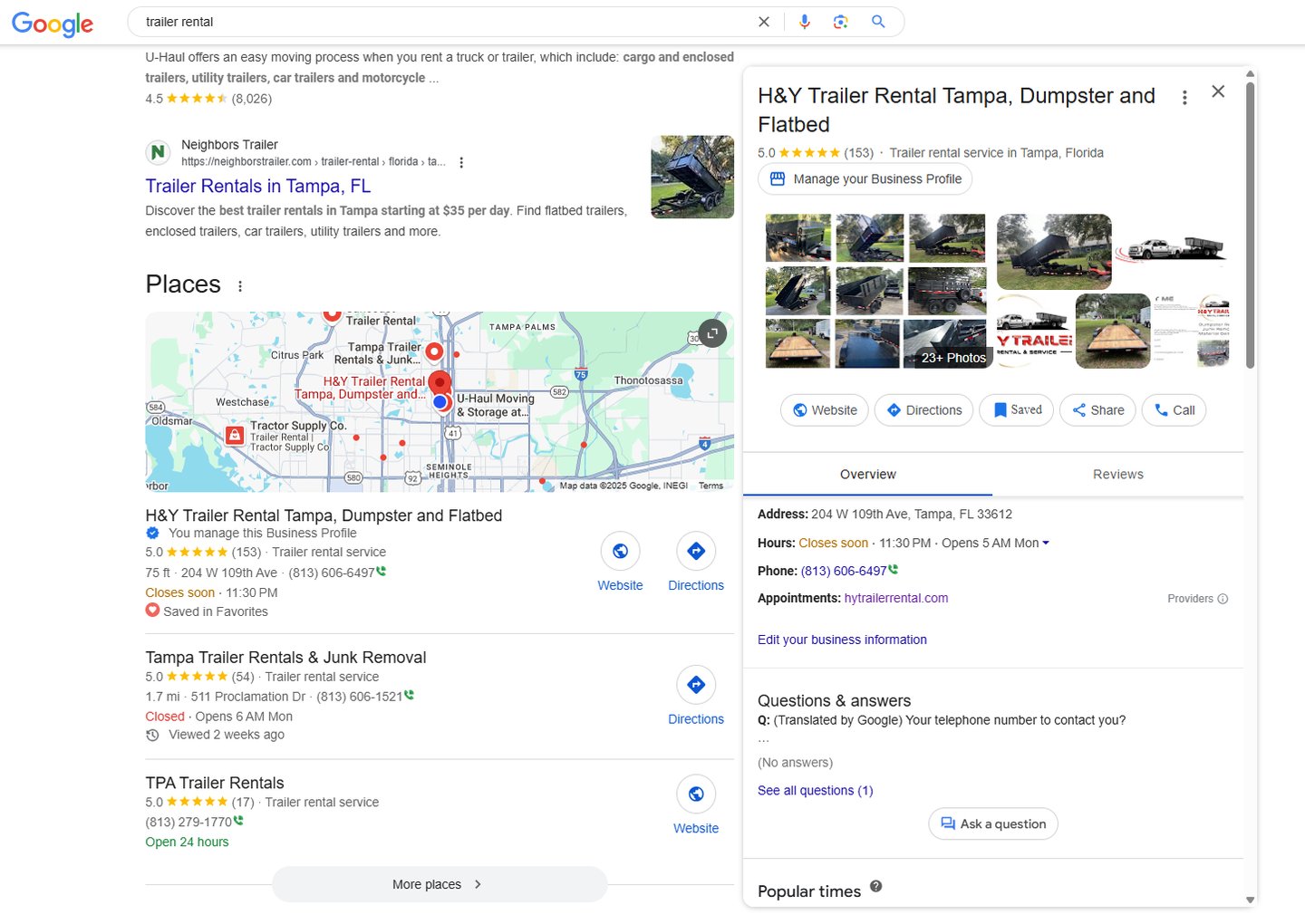Click the Ask a question button
The image size is (1305, 924).
(x=993, y=824)
